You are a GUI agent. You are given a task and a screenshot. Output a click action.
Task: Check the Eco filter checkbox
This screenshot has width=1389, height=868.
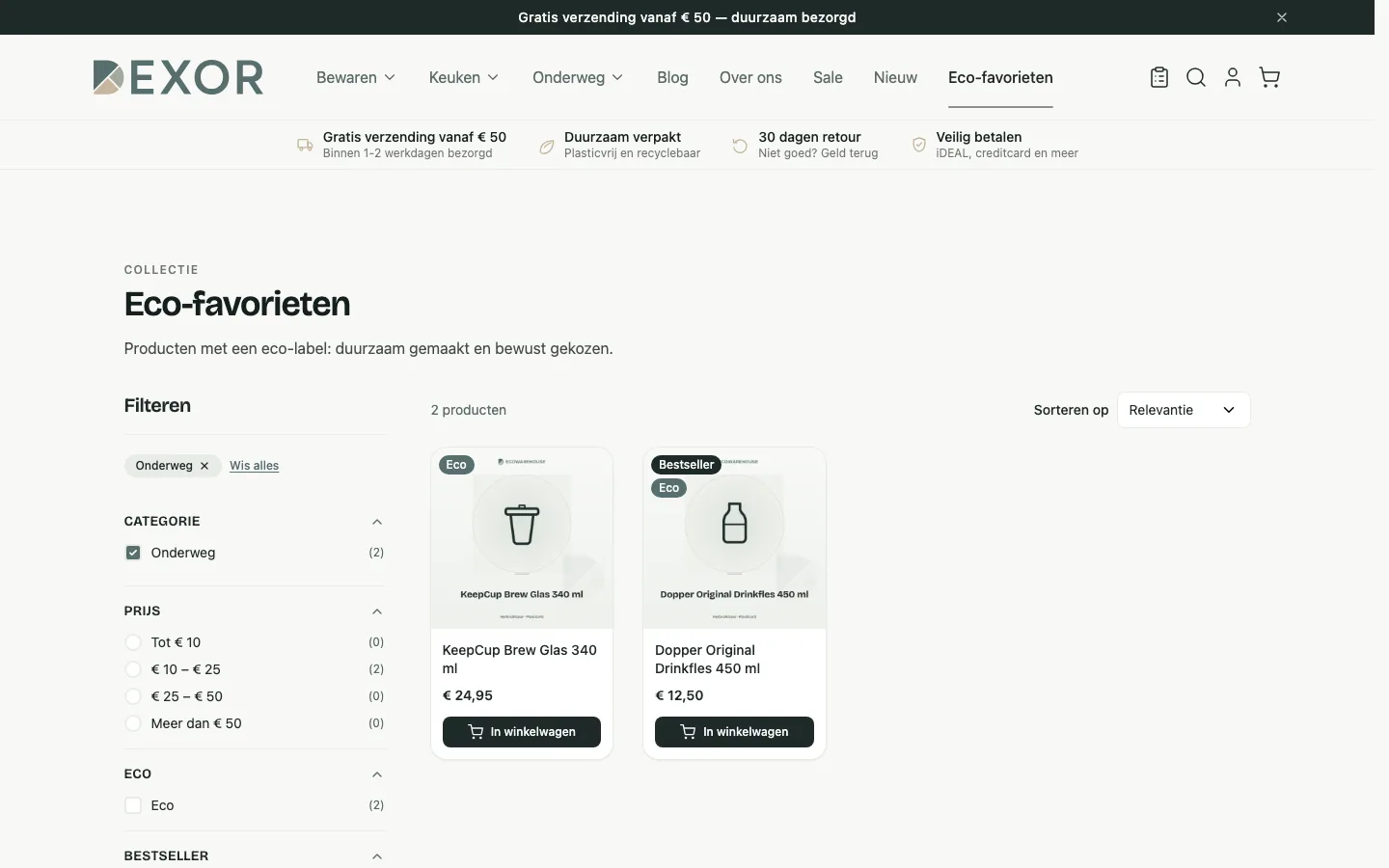133,805
